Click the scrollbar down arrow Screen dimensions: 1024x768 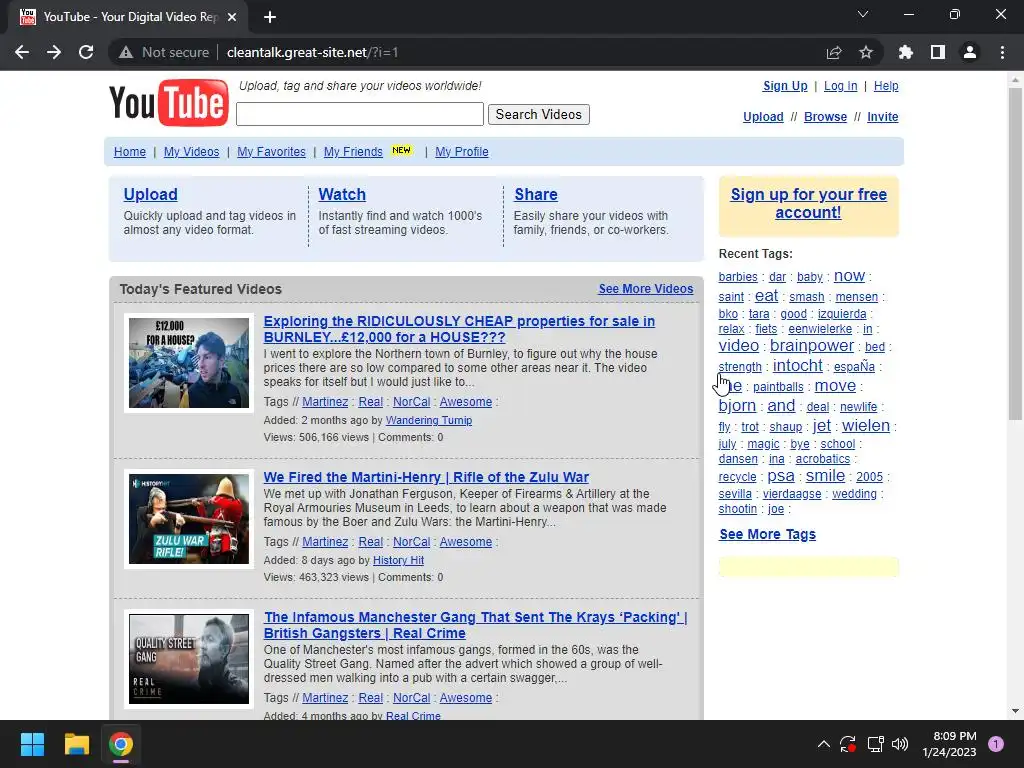tap(1015, 711)
